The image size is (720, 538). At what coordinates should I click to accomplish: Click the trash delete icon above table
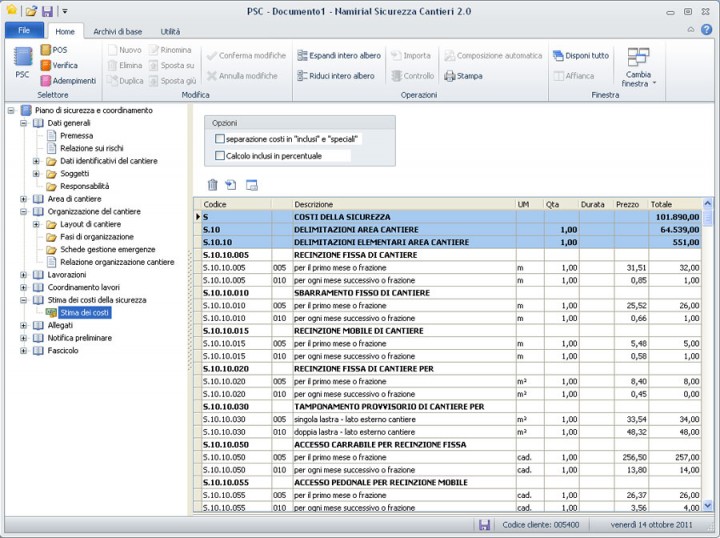212,184
